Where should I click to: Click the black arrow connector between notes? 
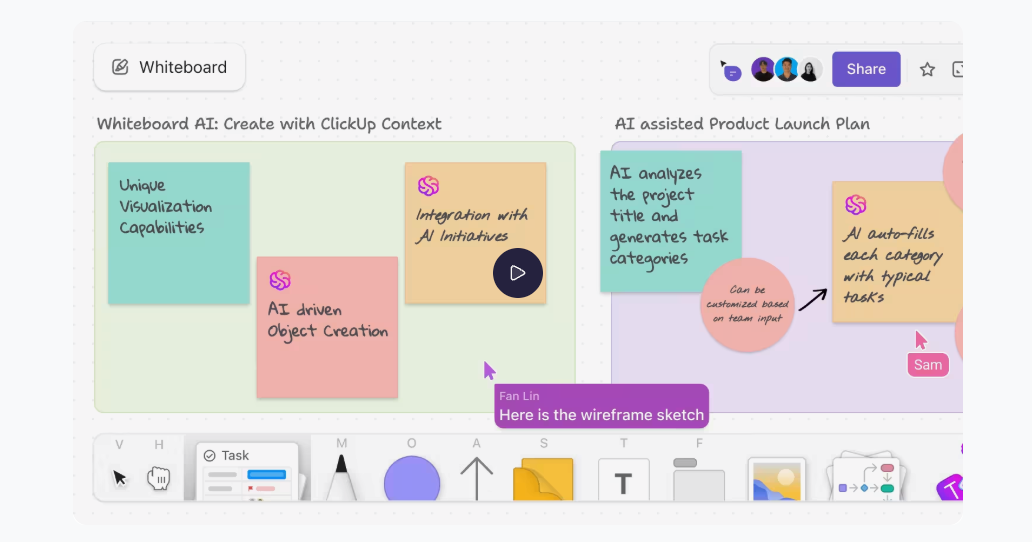pos(812,300)
